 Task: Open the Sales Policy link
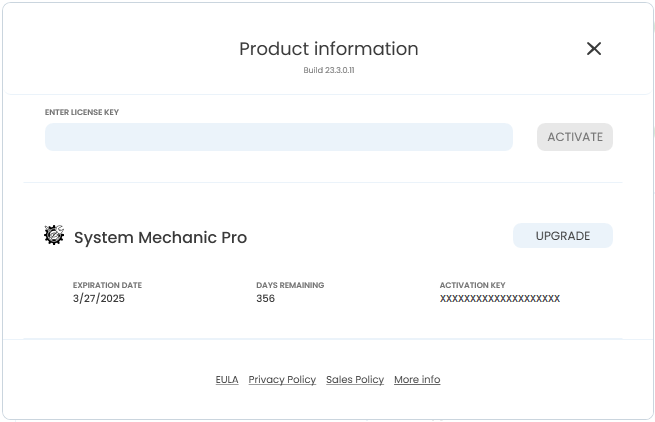coord(355,379)
